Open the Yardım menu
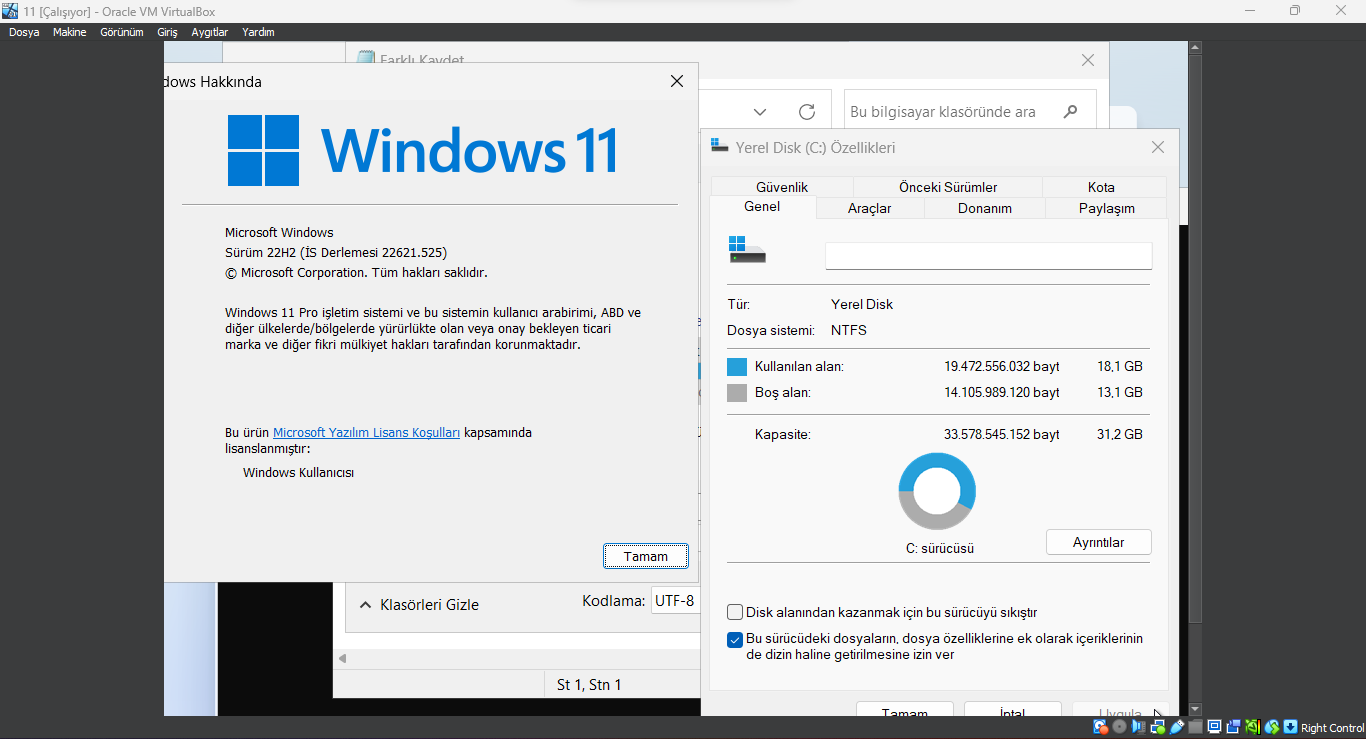 coord(258,32)
